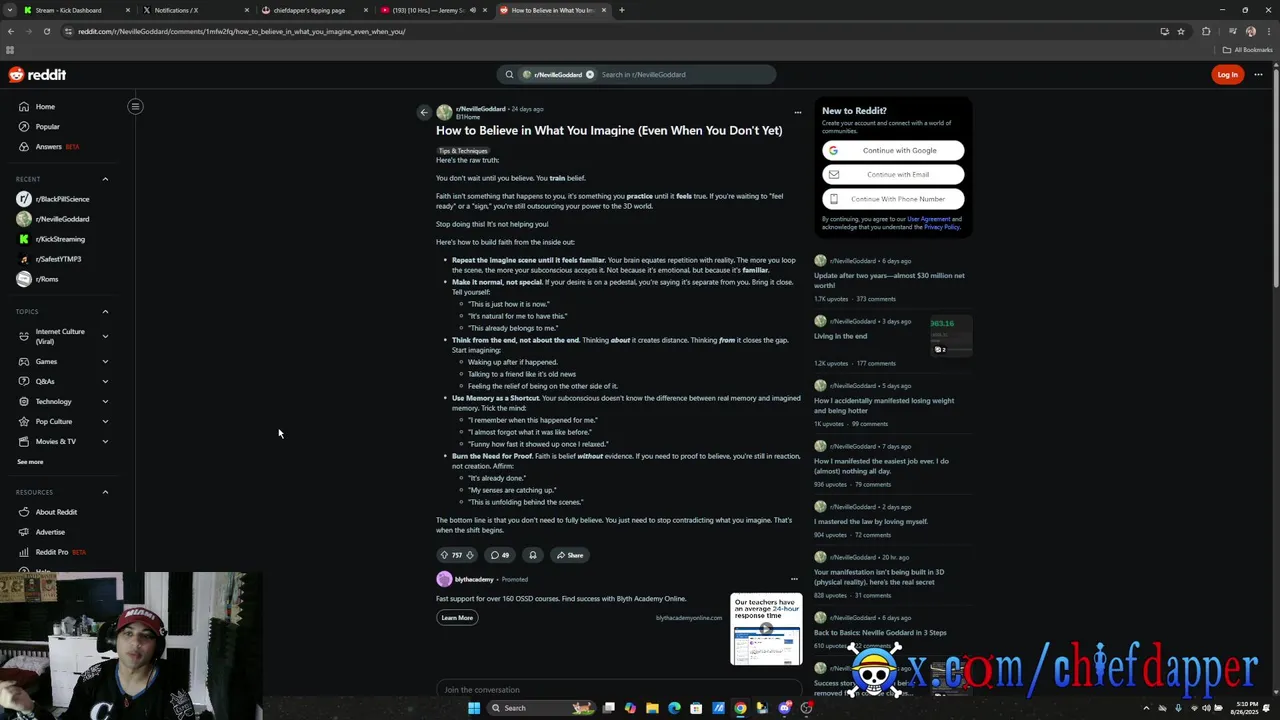Click the award icon under the post
This screenshot has width=1280, height=720.
(x=532, y=555)
